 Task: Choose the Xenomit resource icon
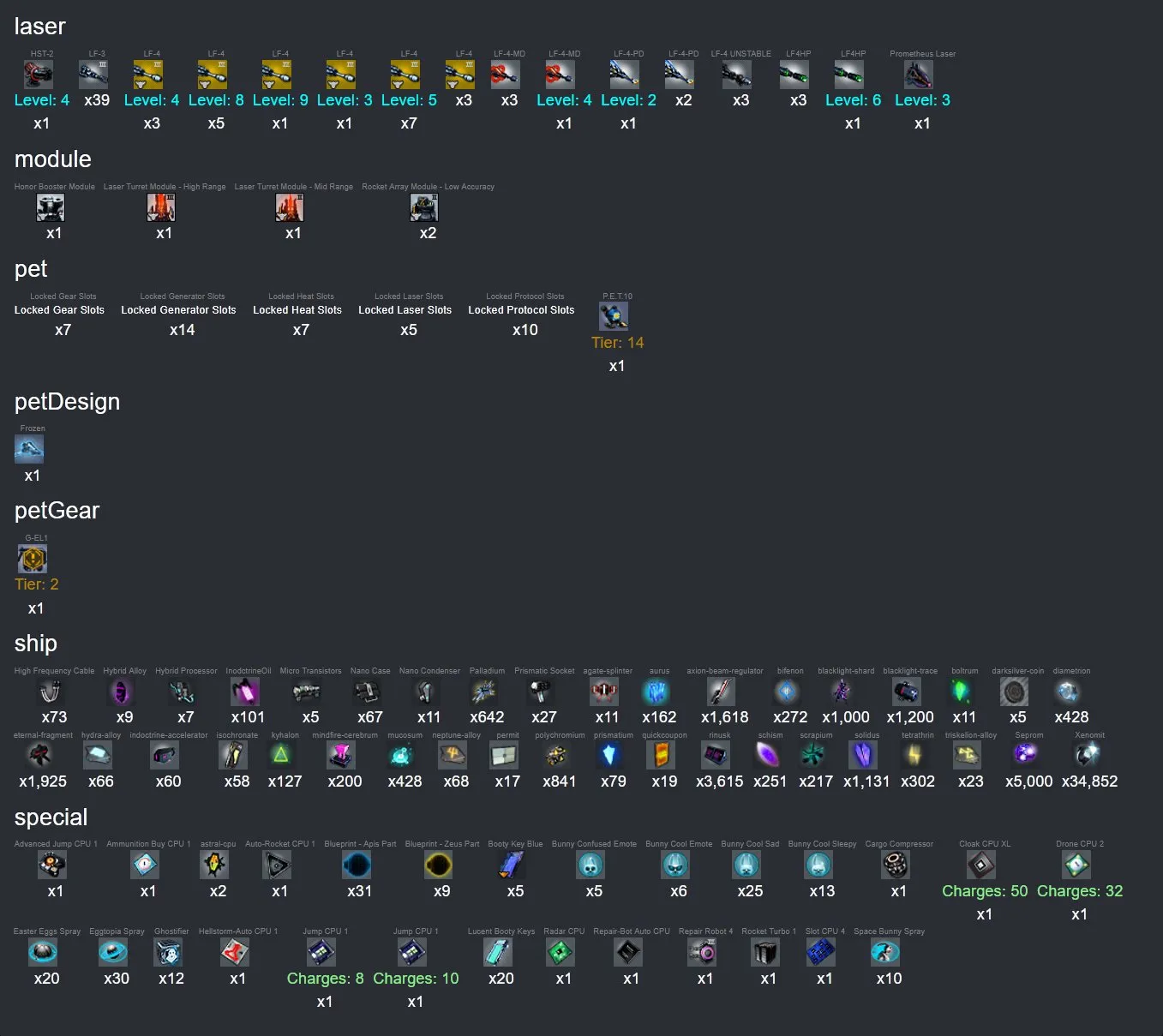[1087, 755]
